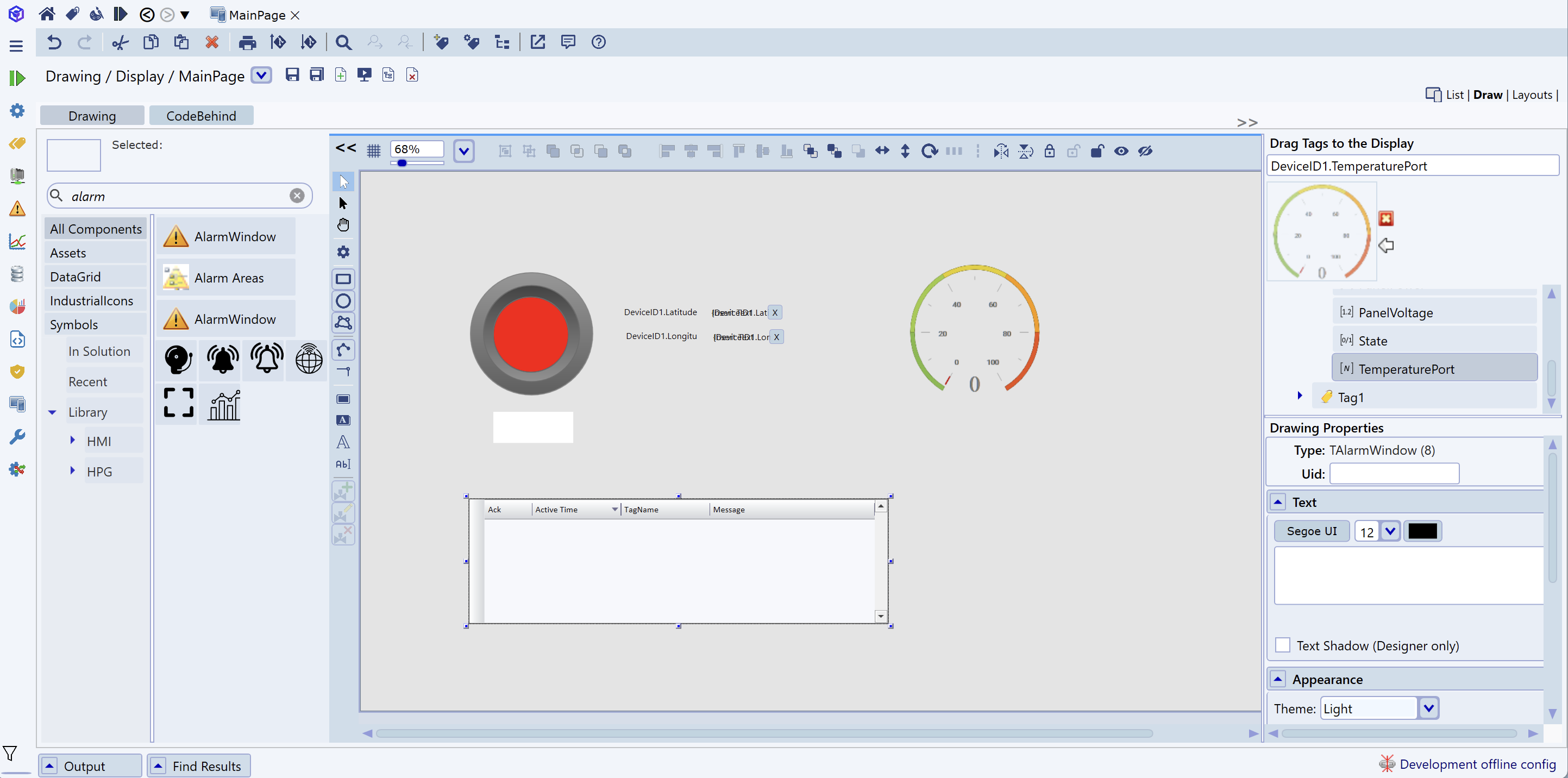Open the Output panel button
This screenshot has width=1568, height=778.
pyautogui.click(x=91, y=766)
